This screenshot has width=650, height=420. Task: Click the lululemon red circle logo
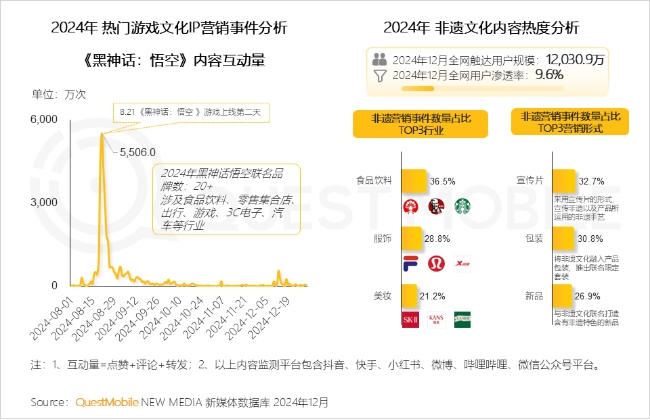pos(436,263)
